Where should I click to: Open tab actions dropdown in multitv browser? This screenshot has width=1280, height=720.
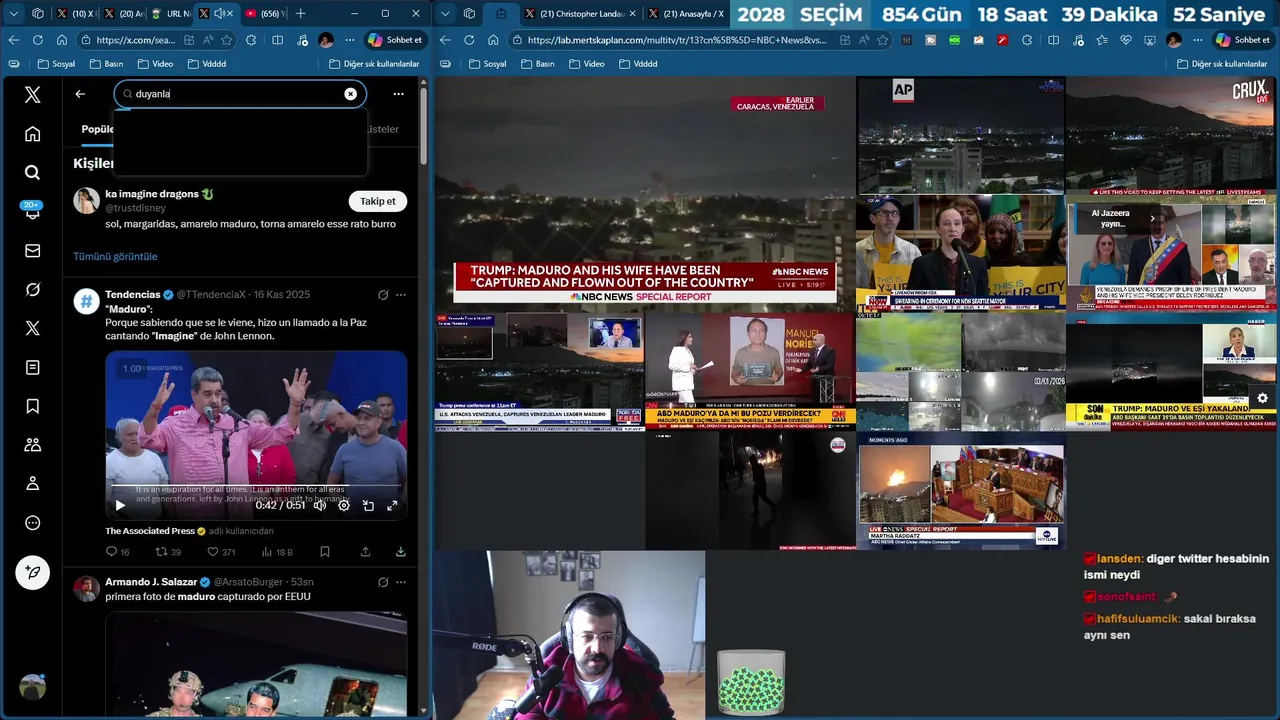tap(446, 14)
